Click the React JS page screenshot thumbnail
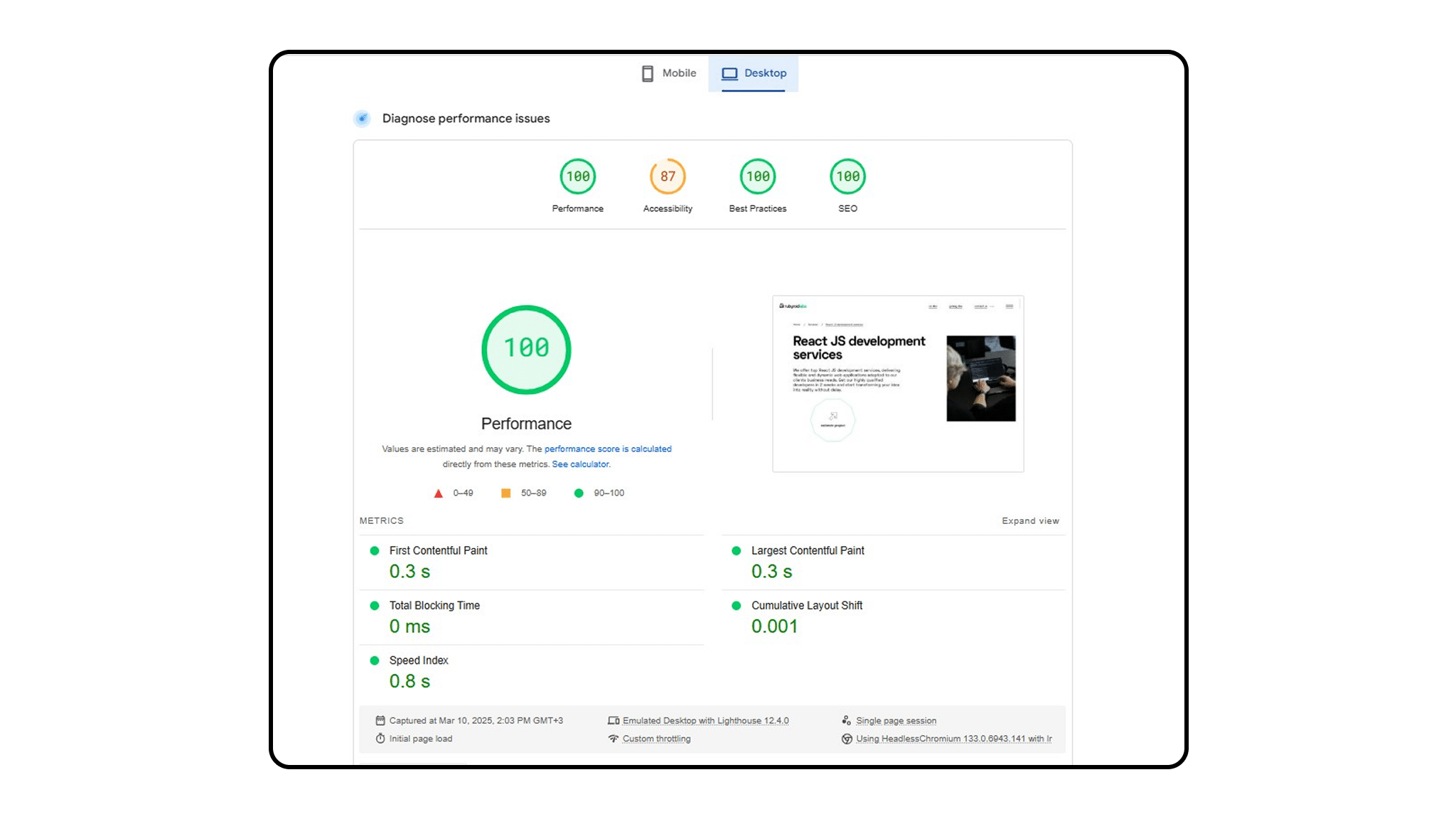Screen dimensions: 1456x819 [x=898, y=383]
